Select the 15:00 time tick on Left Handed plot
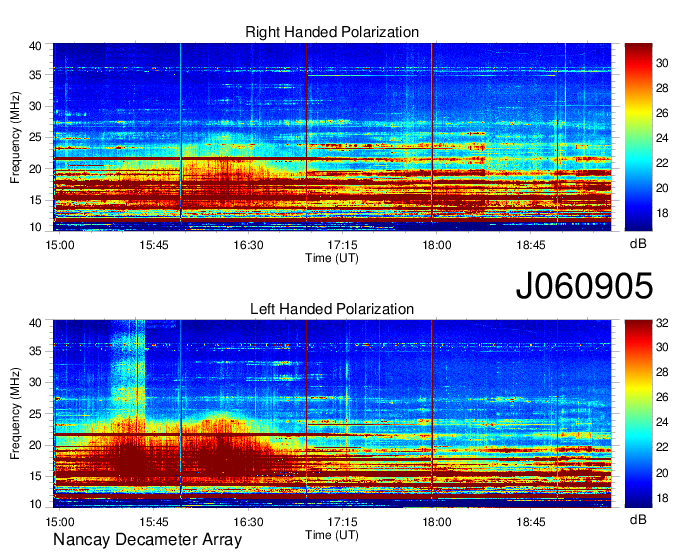 [x=60, y=522]
